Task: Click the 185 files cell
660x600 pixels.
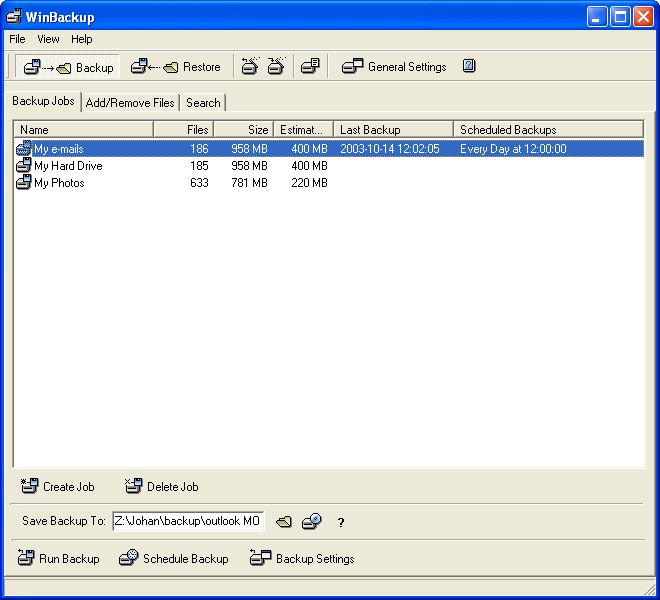Action: (x=199, y=166)
